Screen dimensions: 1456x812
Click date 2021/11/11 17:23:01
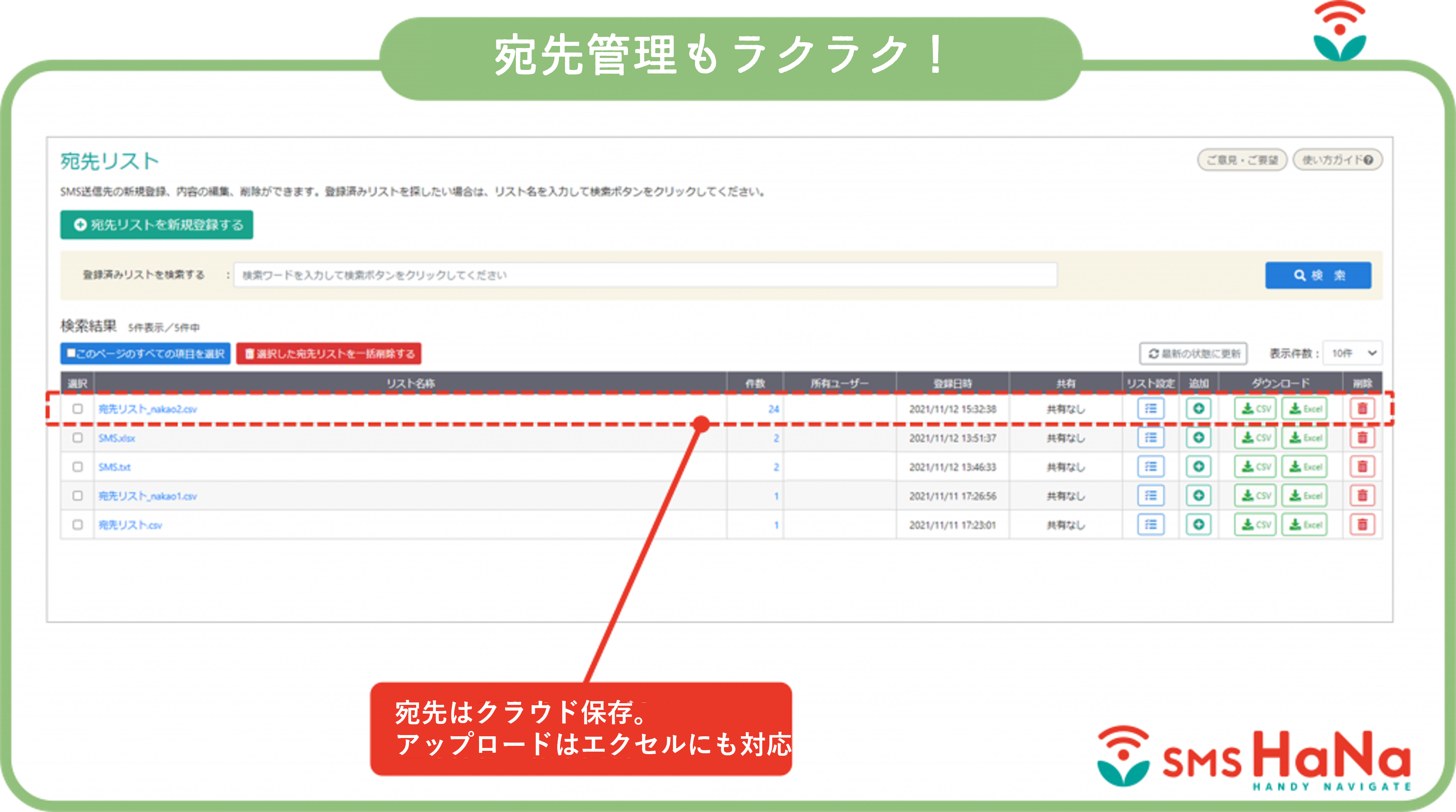(952, 525)
